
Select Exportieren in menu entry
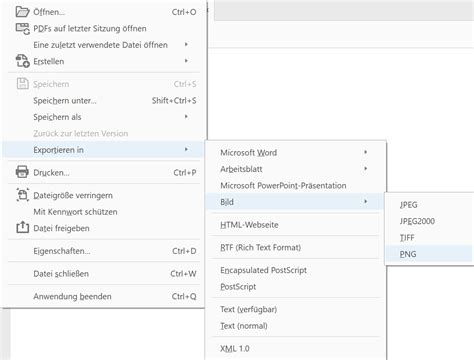[103, 150]
